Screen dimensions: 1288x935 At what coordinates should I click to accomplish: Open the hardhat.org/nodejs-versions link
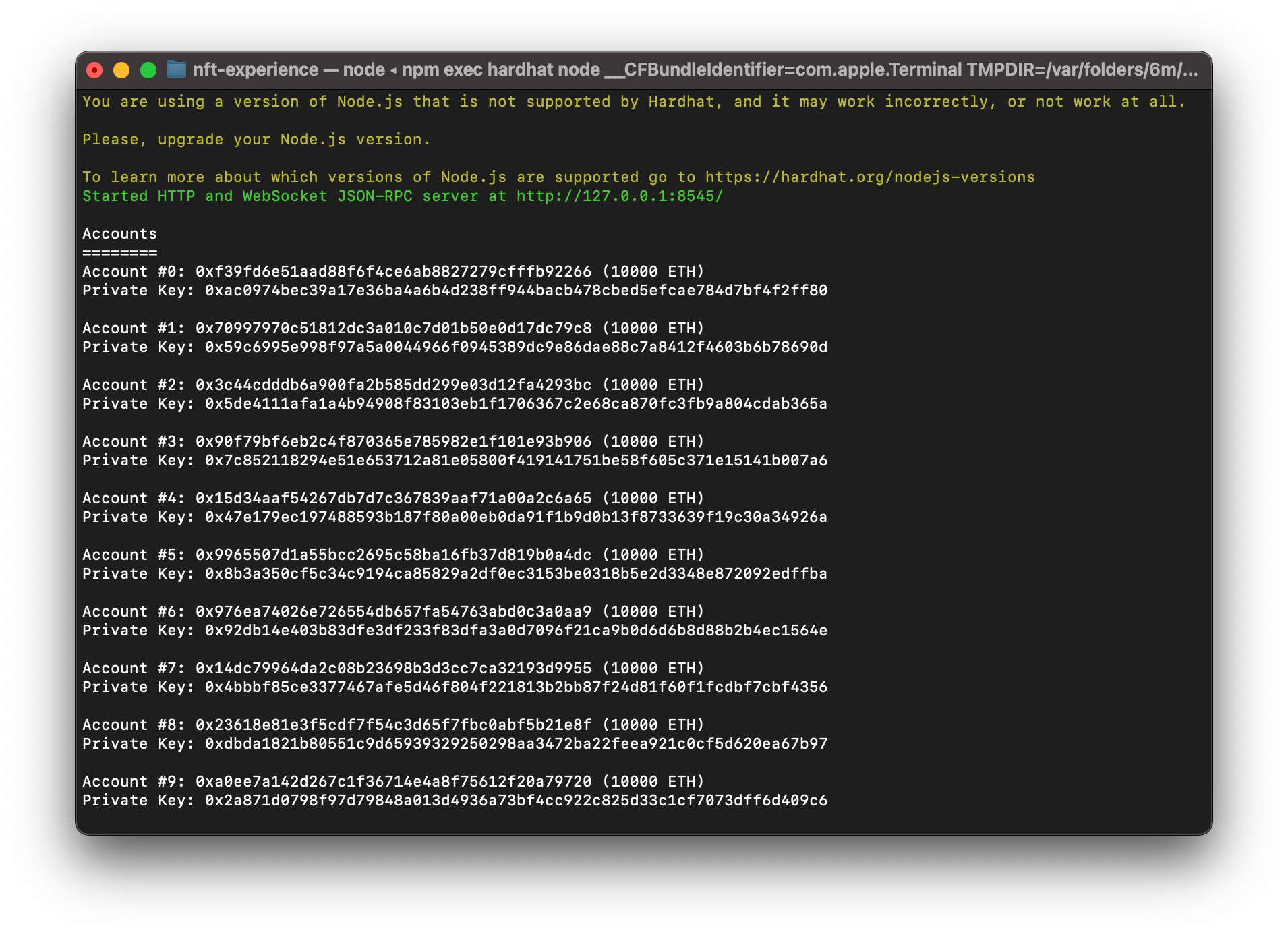tap(870, 177)
